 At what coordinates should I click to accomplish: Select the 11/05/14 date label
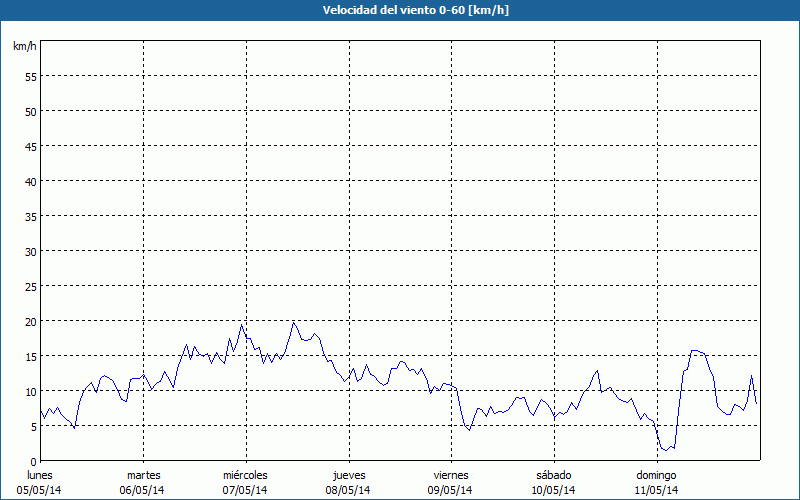point(656,490)
